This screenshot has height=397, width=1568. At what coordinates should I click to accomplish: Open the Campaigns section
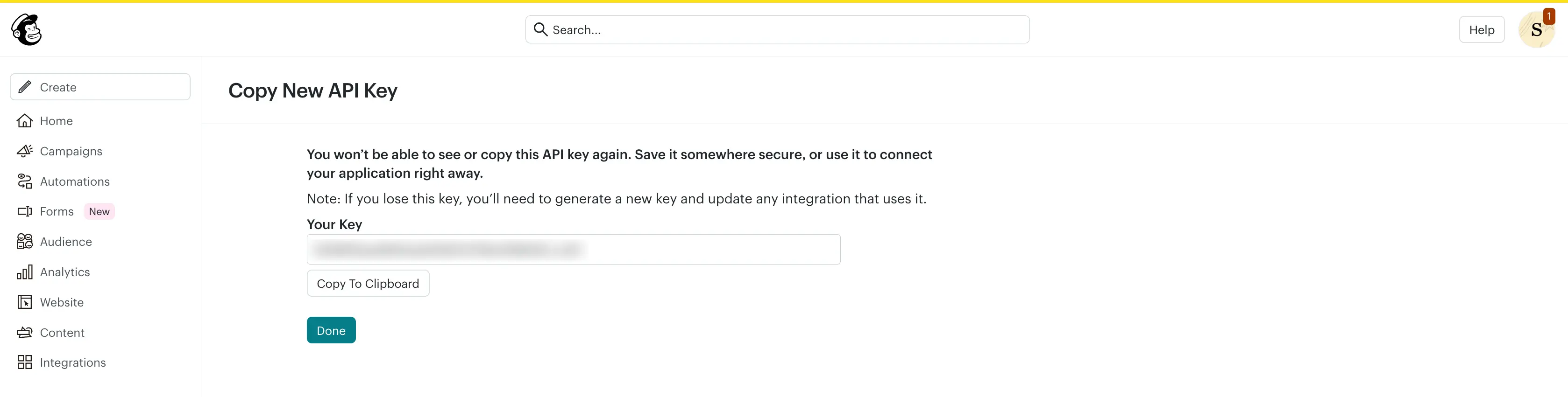pyautogui.click(x=71, y=151)
